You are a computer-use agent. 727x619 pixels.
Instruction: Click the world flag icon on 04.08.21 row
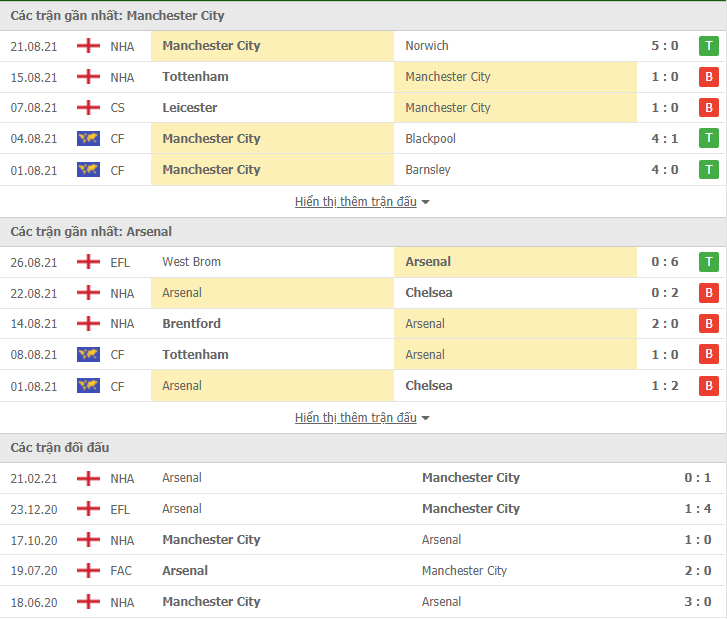[88, 138]
